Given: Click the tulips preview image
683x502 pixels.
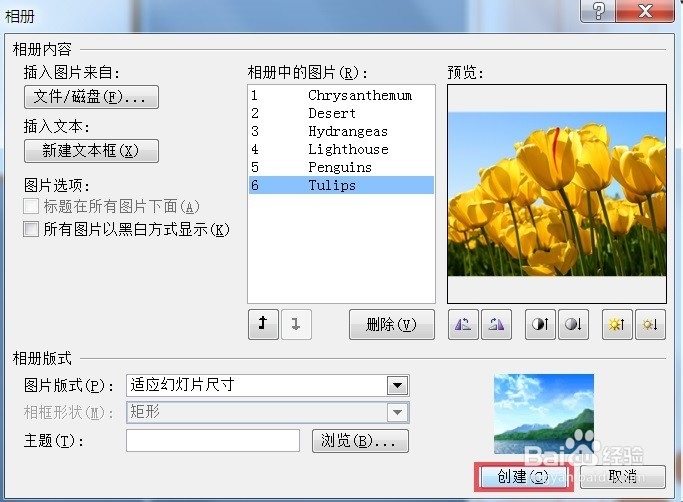Looking at the screenshot, I should (x=557, y=194).
